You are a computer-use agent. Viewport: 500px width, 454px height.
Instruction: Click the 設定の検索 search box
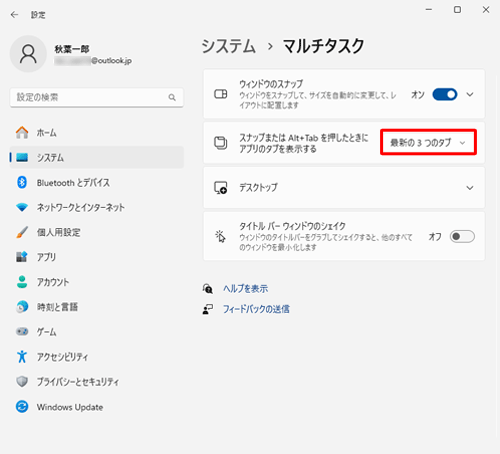pyautogui.click(x=97, y=97)
